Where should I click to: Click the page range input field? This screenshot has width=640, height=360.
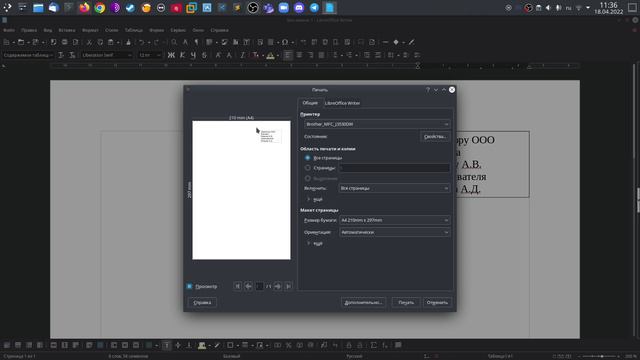tap(394, 168)
